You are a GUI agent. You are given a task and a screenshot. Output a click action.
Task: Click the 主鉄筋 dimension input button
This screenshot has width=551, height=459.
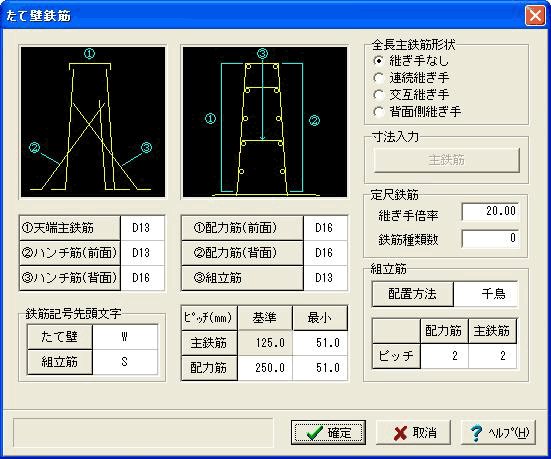(447, 160)
